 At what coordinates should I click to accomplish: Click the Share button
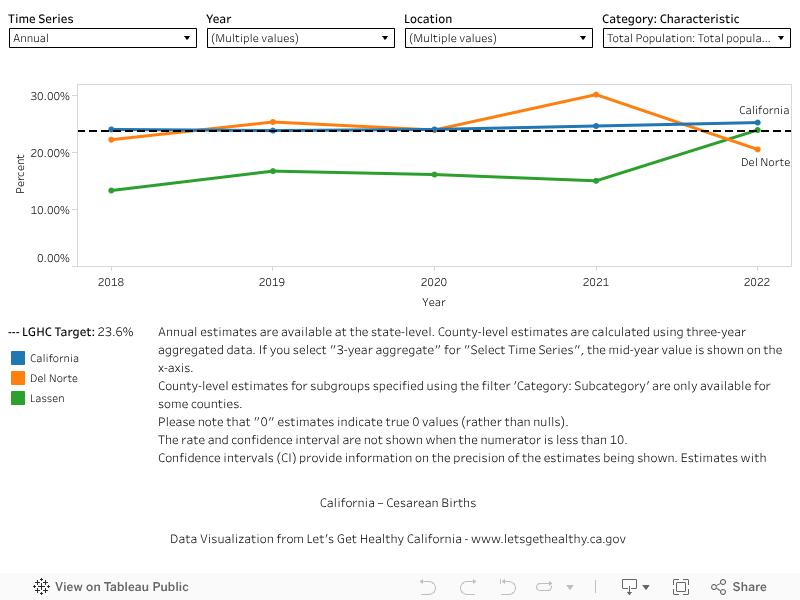[738, 587]
